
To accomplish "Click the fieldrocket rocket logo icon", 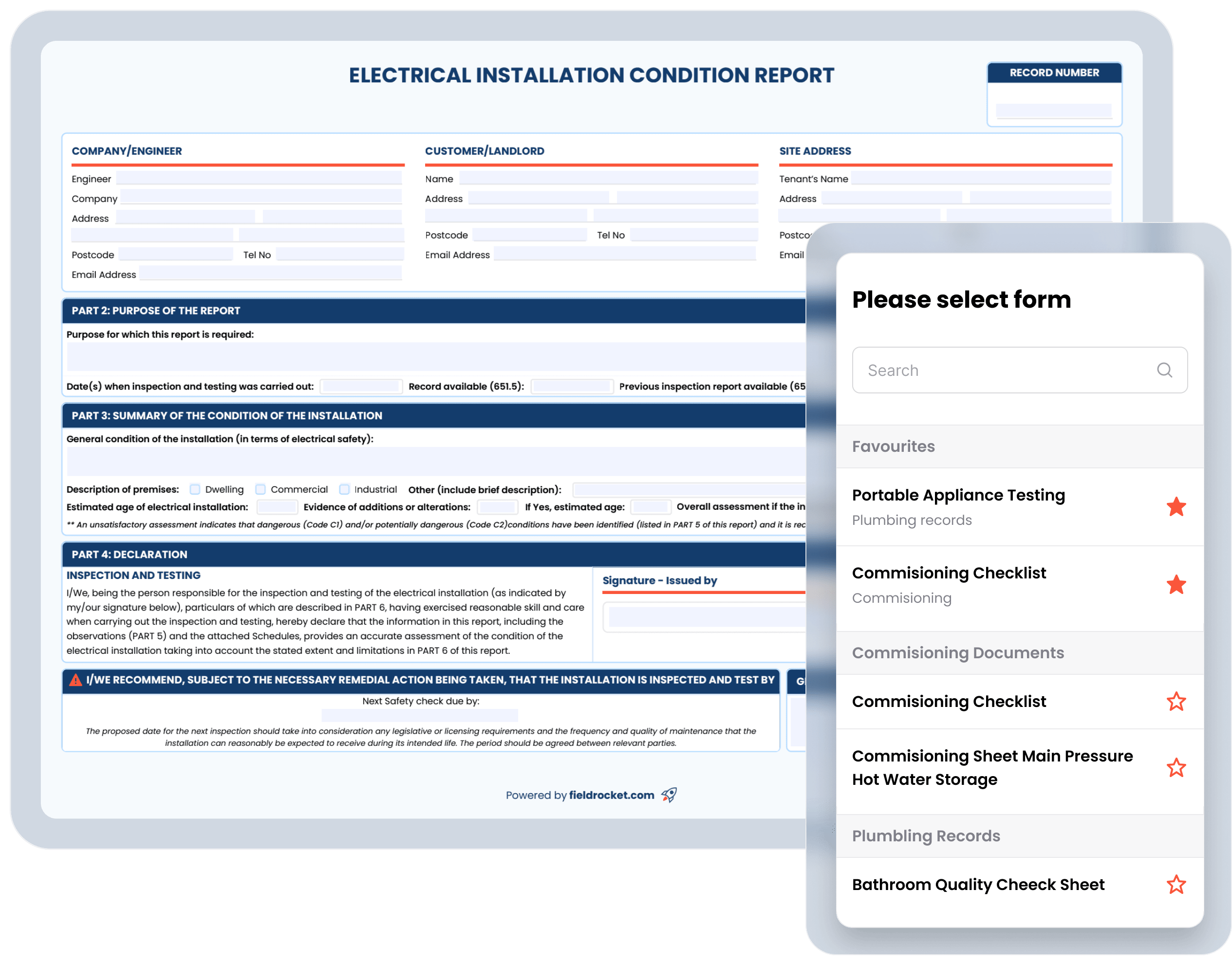I will [x=669, y=795].
